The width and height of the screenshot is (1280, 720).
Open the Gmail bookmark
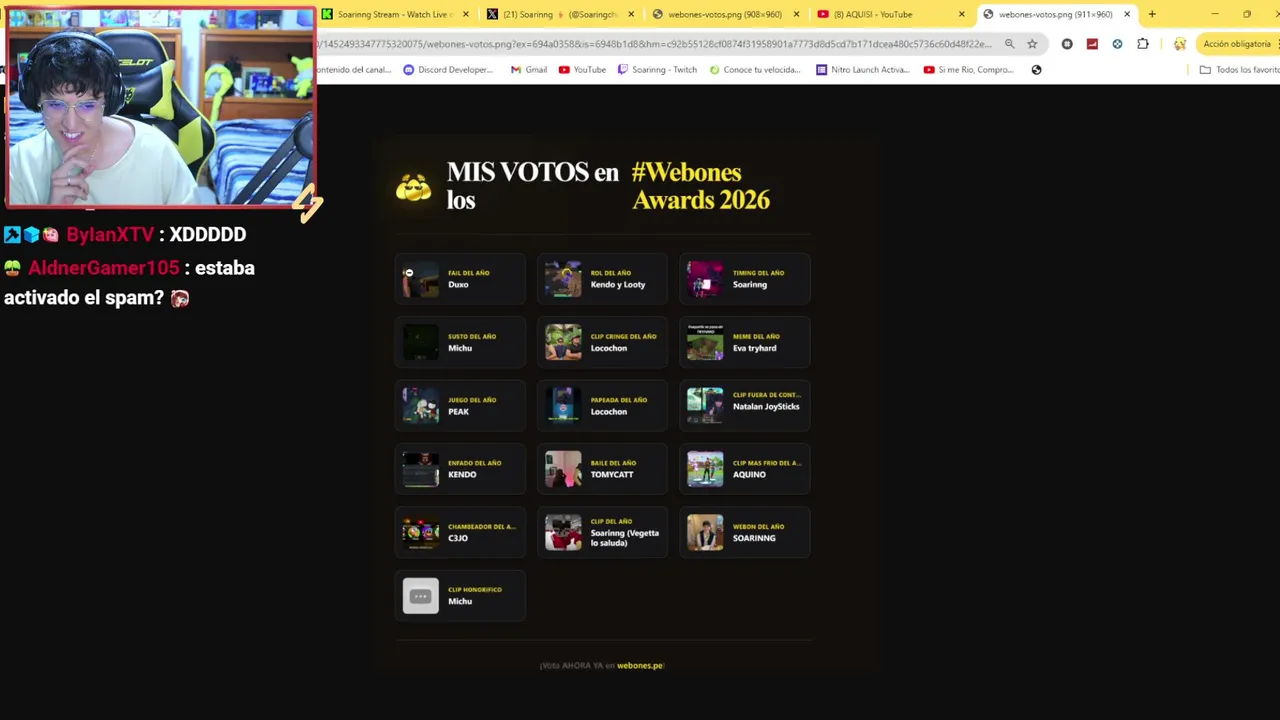(529, 70)
